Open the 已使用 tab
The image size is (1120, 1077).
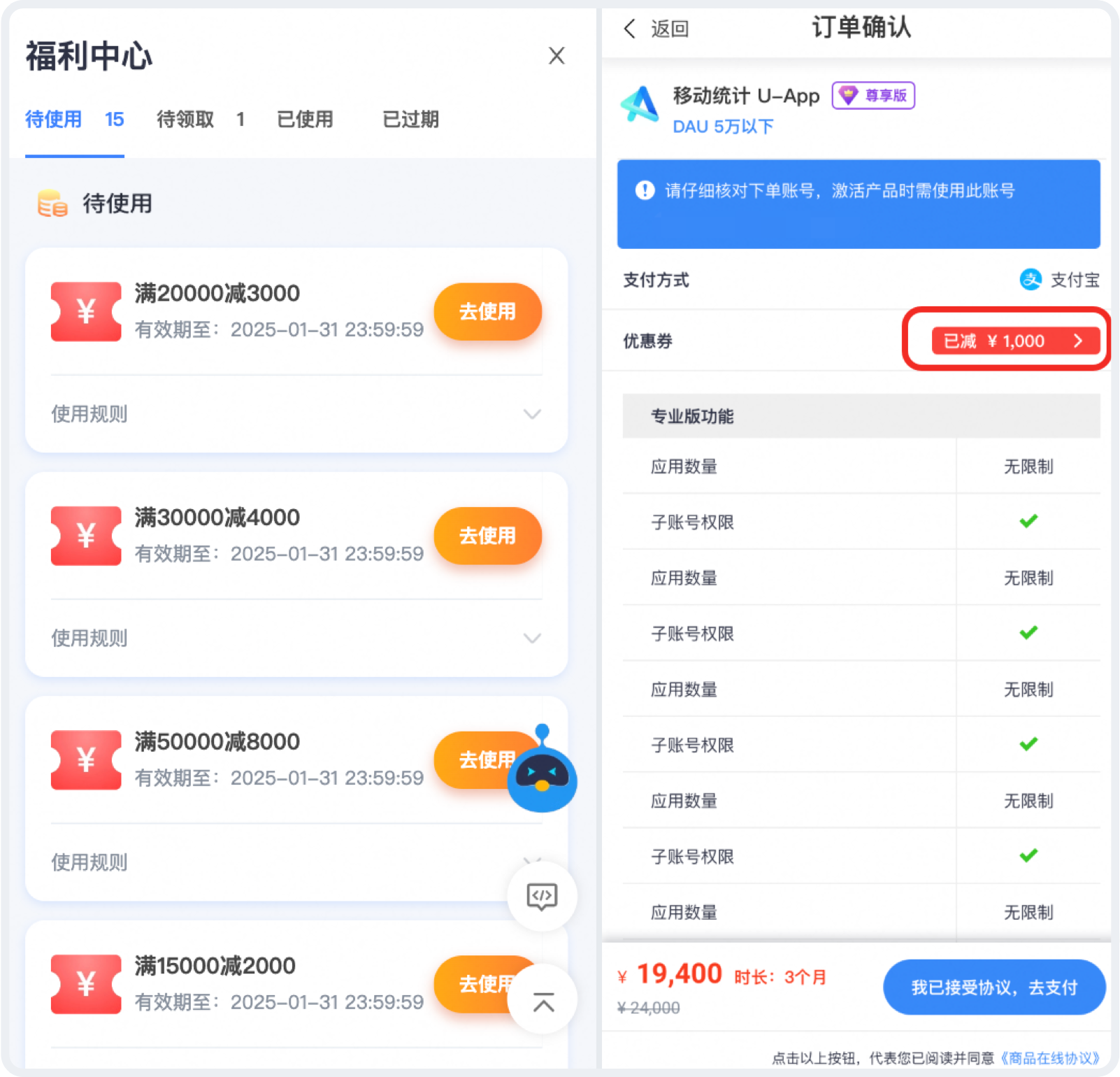point(305,120)
